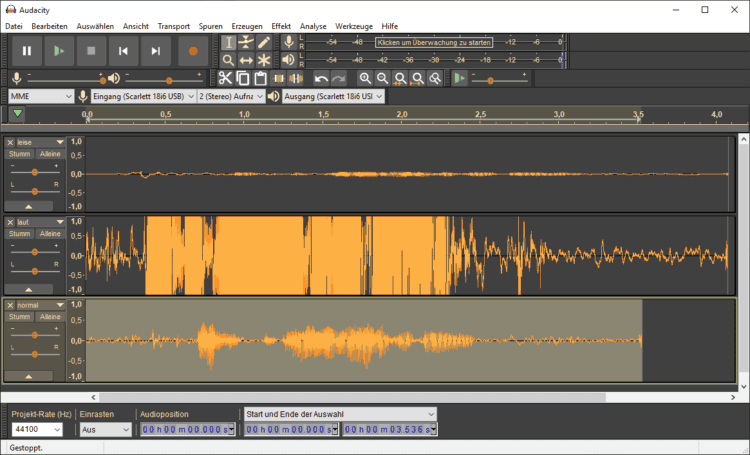Undo the last action

(321, 78)
